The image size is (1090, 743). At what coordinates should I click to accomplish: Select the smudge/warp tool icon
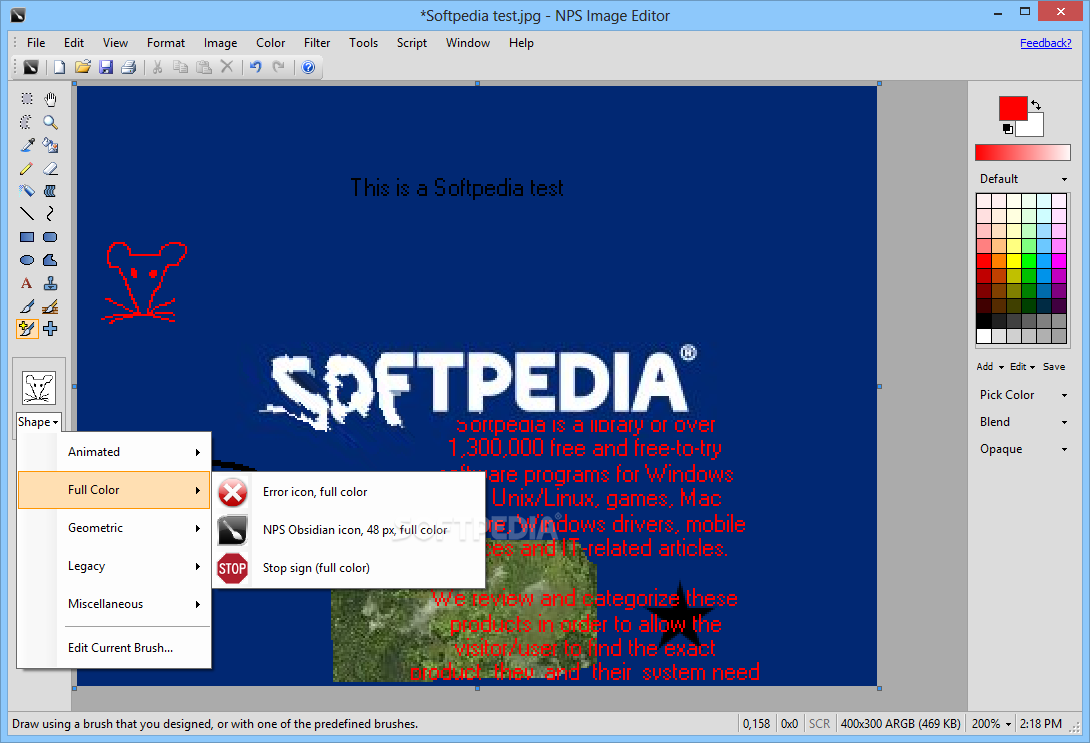[50, 191]
